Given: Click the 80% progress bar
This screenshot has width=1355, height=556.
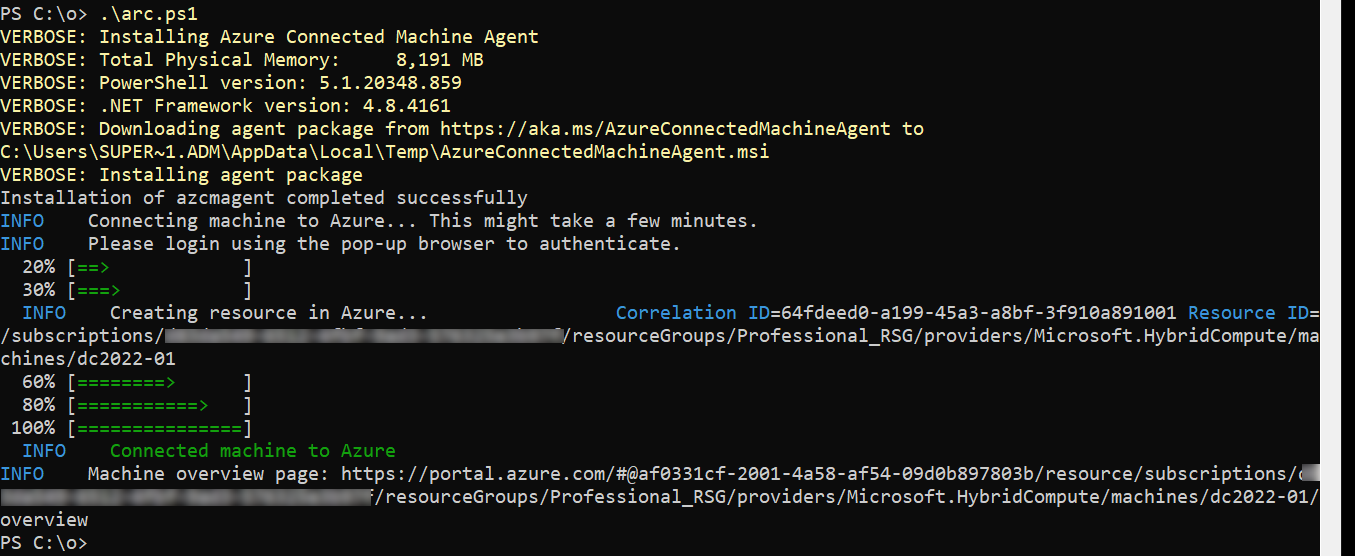Looking at the screenshot, I should pos(160,406).
